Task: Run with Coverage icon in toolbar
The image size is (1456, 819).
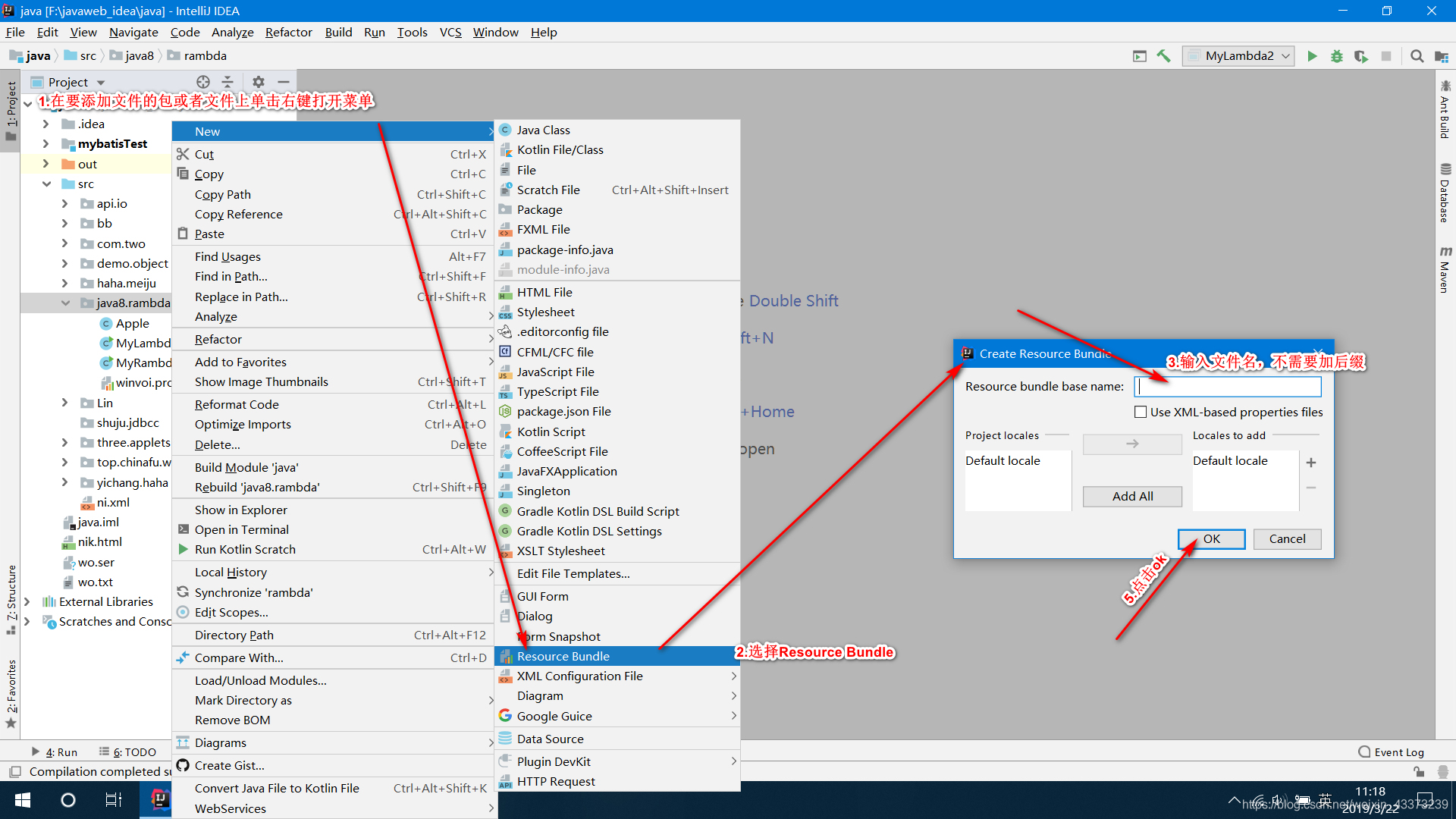Action: 1361,56
